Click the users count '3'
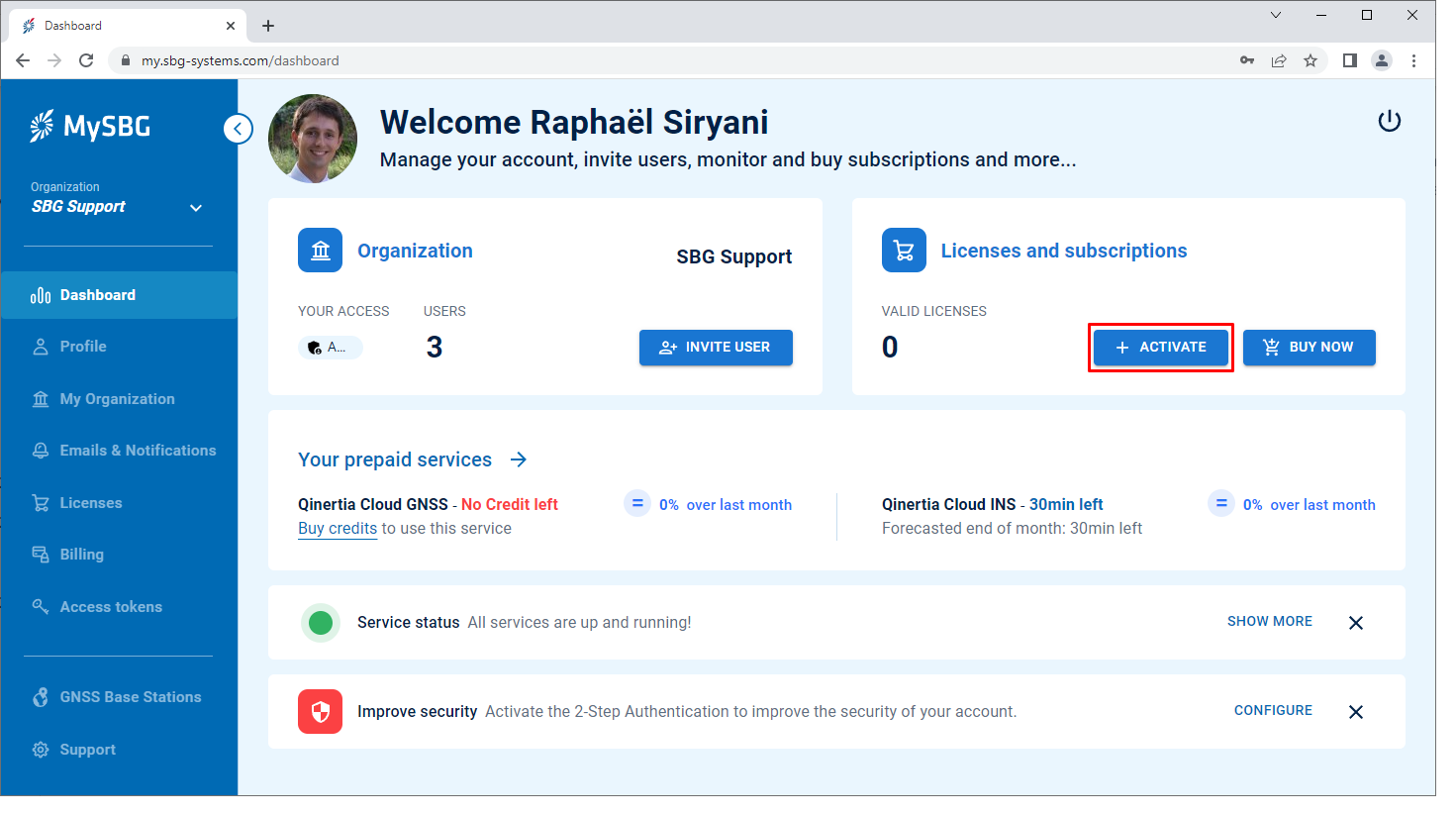The width and height of the screenshot is (1456, 816). (435, 348)
